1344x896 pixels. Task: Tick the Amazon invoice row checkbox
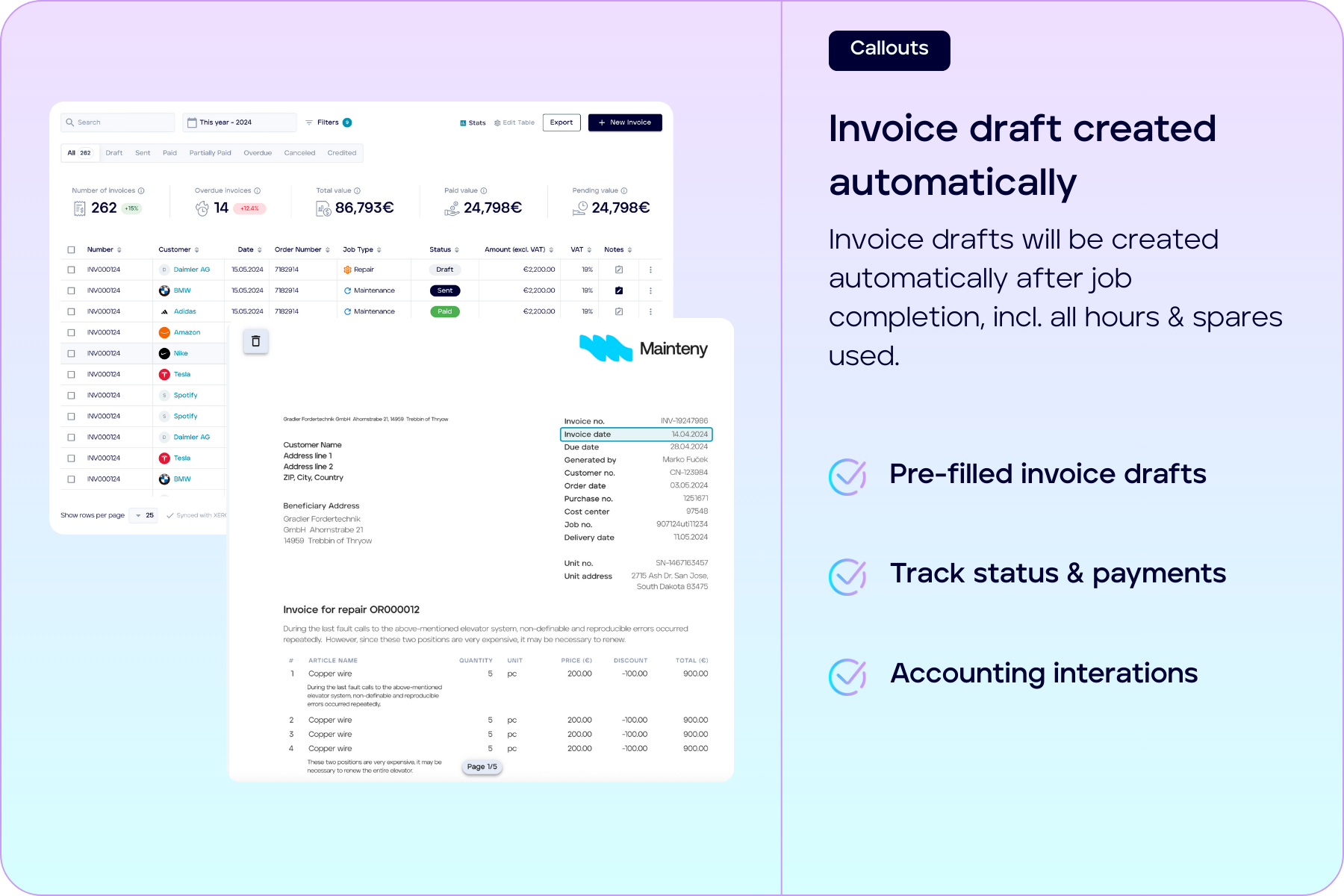tap(72, 332)
